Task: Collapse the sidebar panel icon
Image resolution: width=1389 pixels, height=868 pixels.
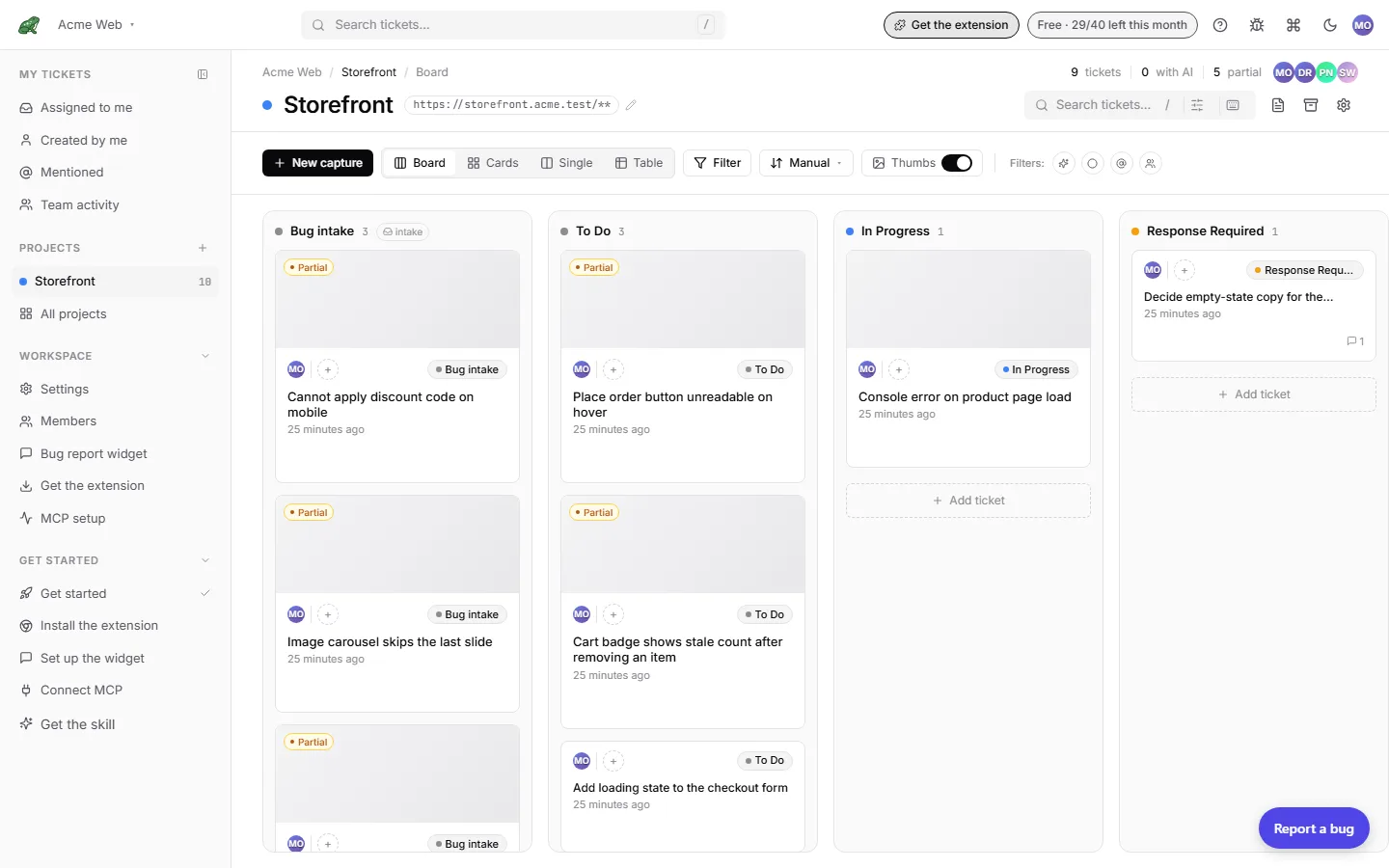Action: click(203, 74)
